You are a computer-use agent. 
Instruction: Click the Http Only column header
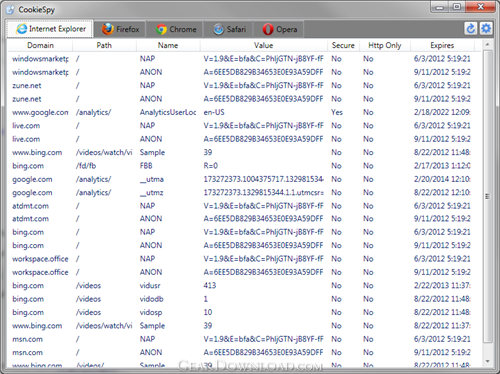[385, 45]
